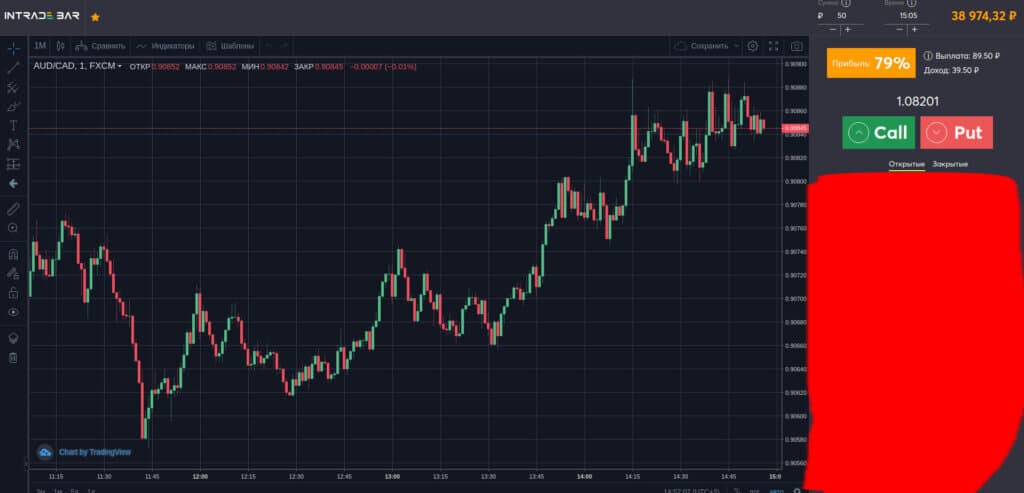
Task: Open chart settings gear icon
Action: (752, 46)
